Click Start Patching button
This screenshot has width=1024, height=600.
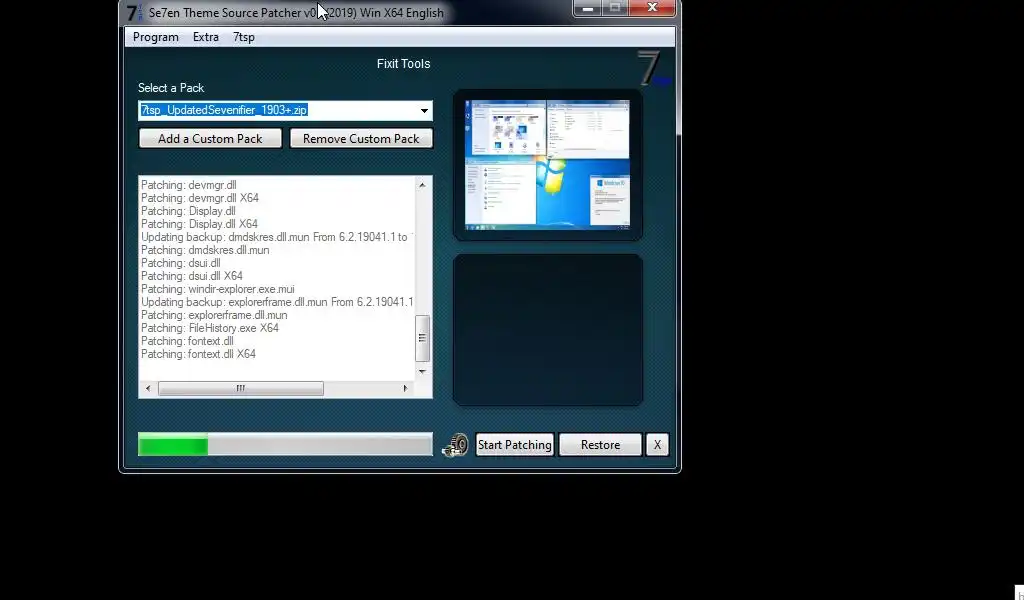click(515, 445)
